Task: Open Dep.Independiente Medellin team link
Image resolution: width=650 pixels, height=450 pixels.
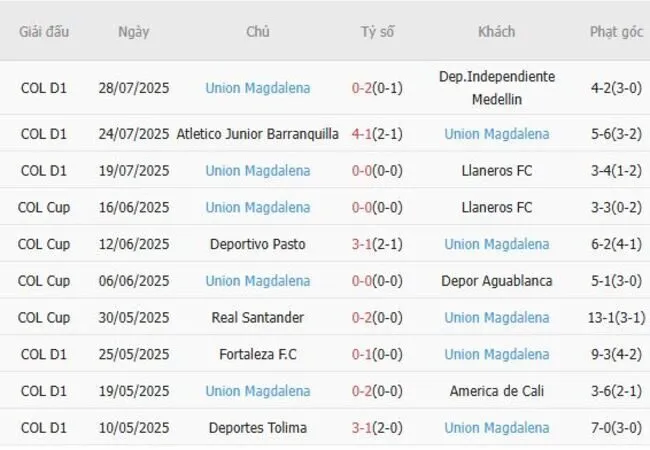Action: pyautogui.click(x=497, y=88)
